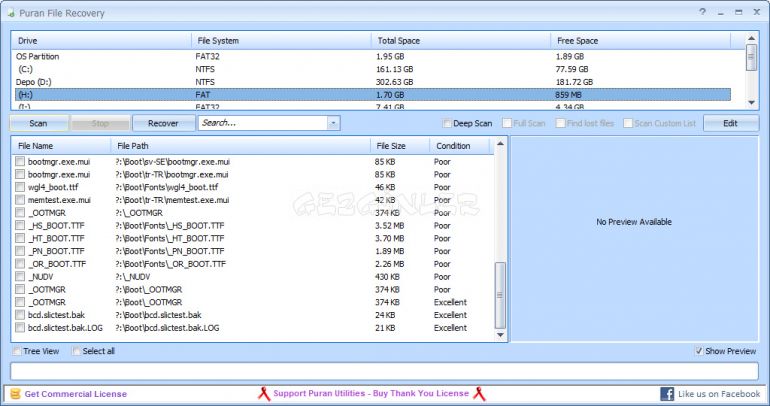Toggle the Full Scan checkbox
The height and width of the screenshot is (406, 770).
(x=507, y=123)
